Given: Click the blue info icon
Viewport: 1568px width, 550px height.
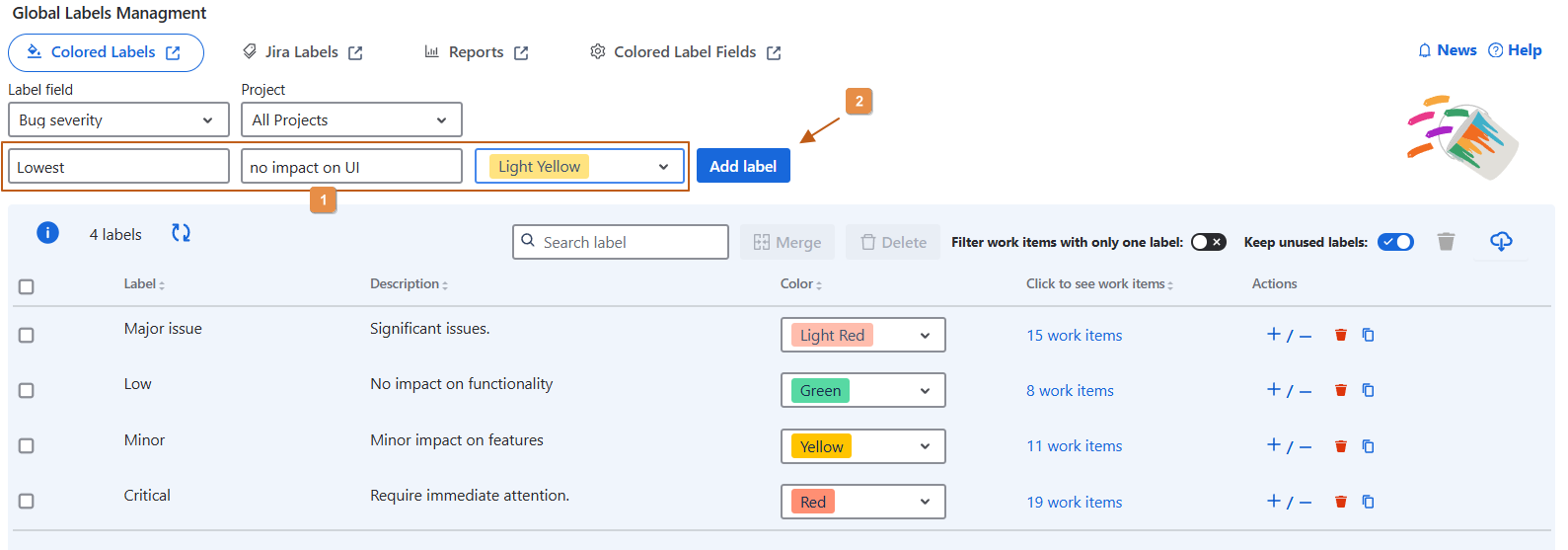Looking at the screenshot, I should tap(47, 233).
